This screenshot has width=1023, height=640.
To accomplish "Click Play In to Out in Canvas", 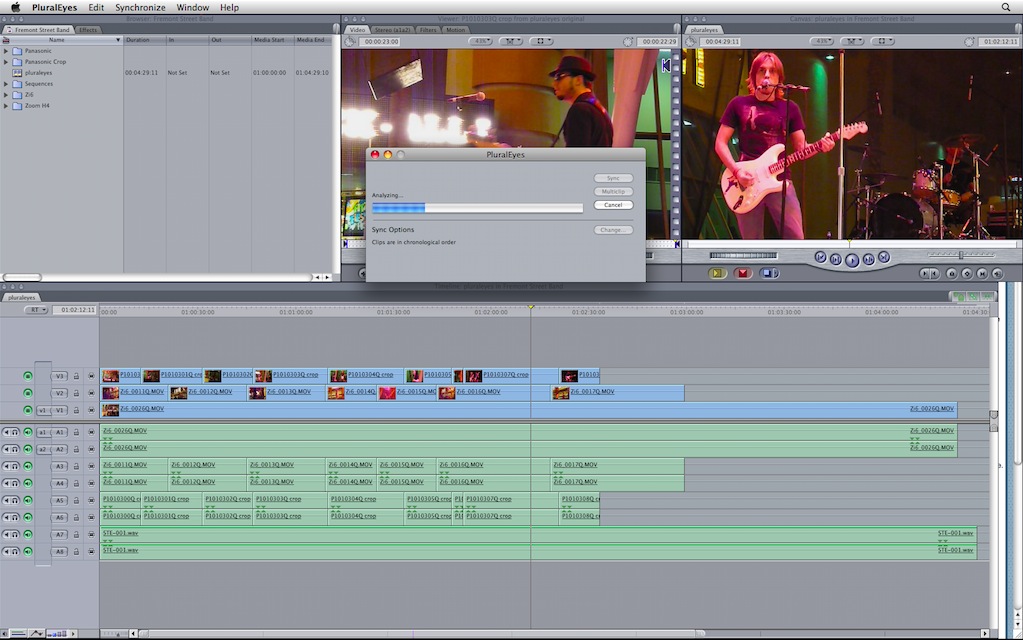I will (x=836, y=260).
